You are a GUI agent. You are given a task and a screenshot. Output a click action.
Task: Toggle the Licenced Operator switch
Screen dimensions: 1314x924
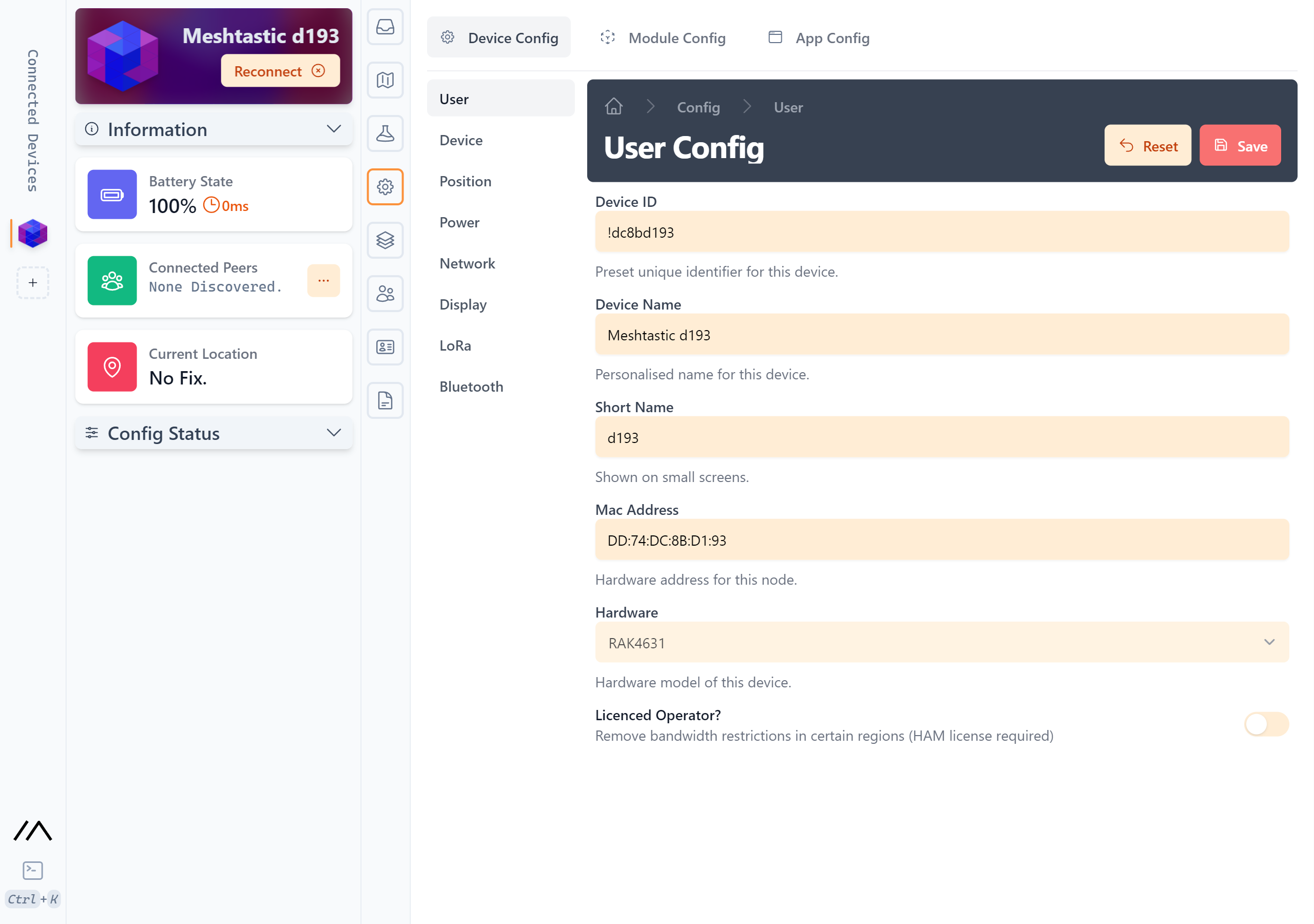[x=1266, y=724]
